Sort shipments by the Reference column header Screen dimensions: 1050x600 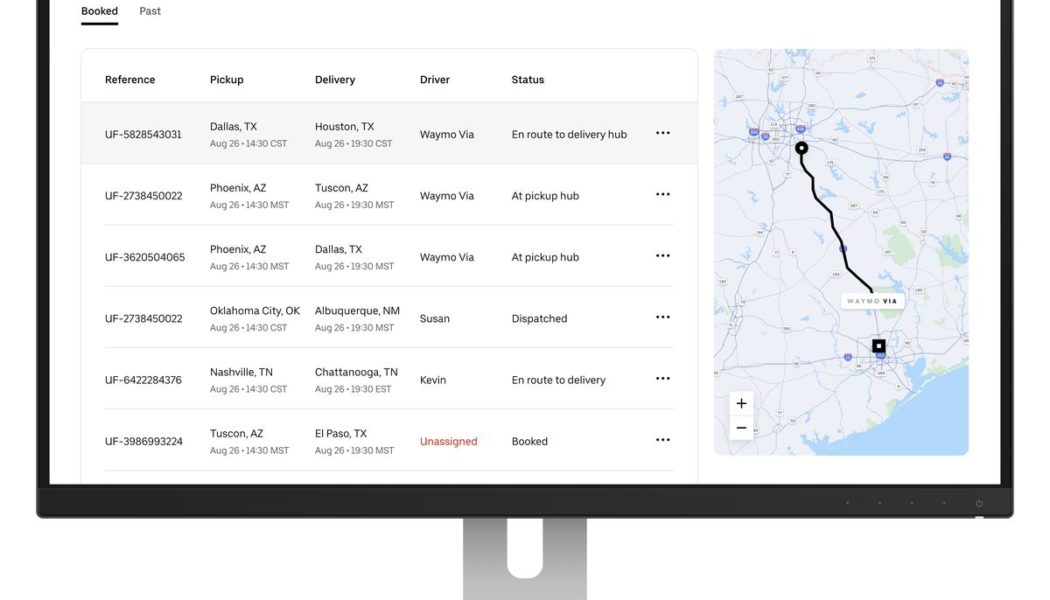coord(131,79)
